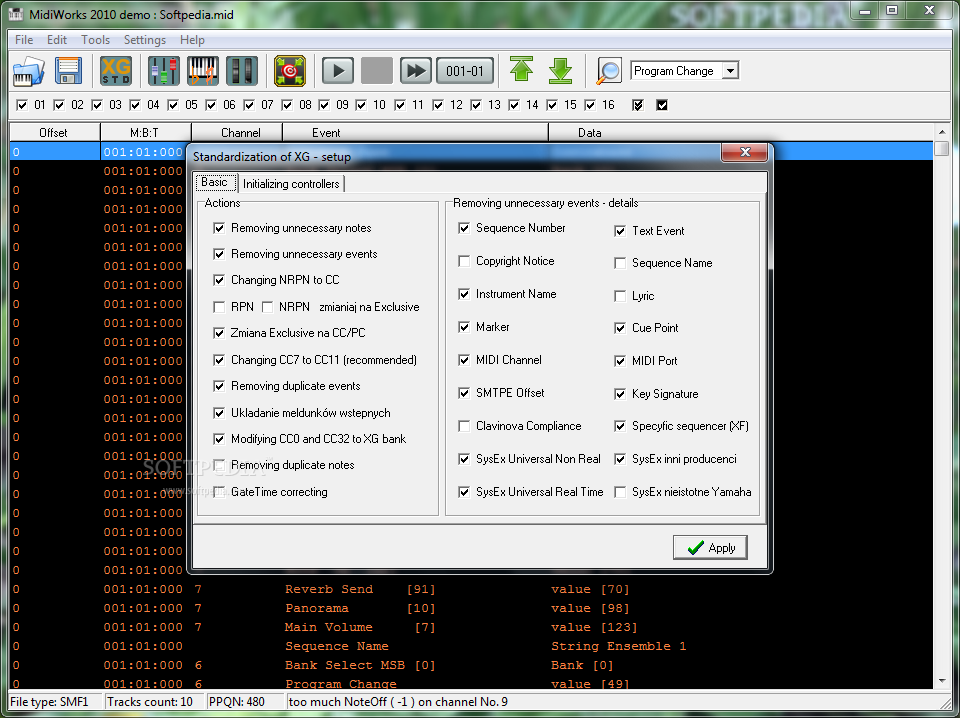Toggle SysEx Universal Non Real
This screenshot has width=960, height=718.
coord(464,459)
